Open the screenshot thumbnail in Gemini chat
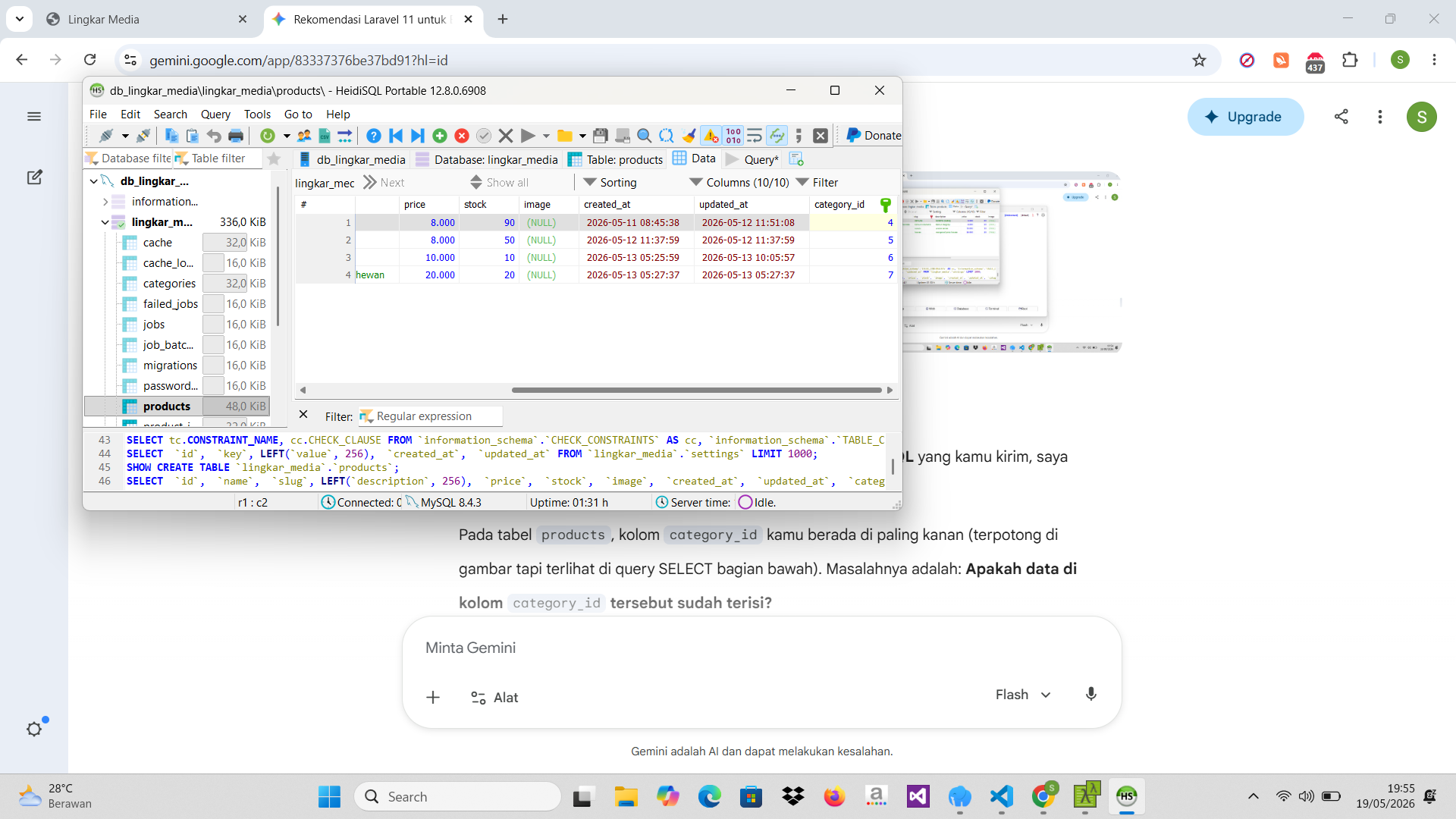Viewport: 1456px width, 819px height. 1012,263
